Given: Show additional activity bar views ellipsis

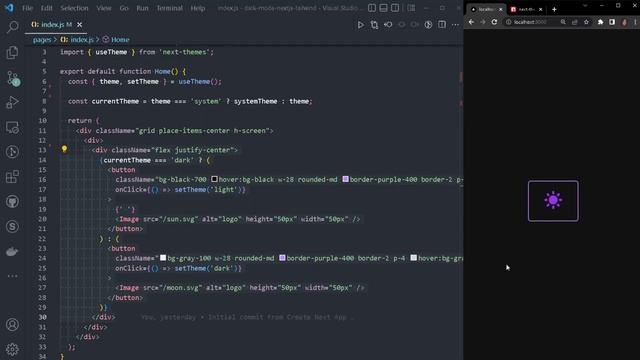Looking at the screenshot, I should [12, 276].
